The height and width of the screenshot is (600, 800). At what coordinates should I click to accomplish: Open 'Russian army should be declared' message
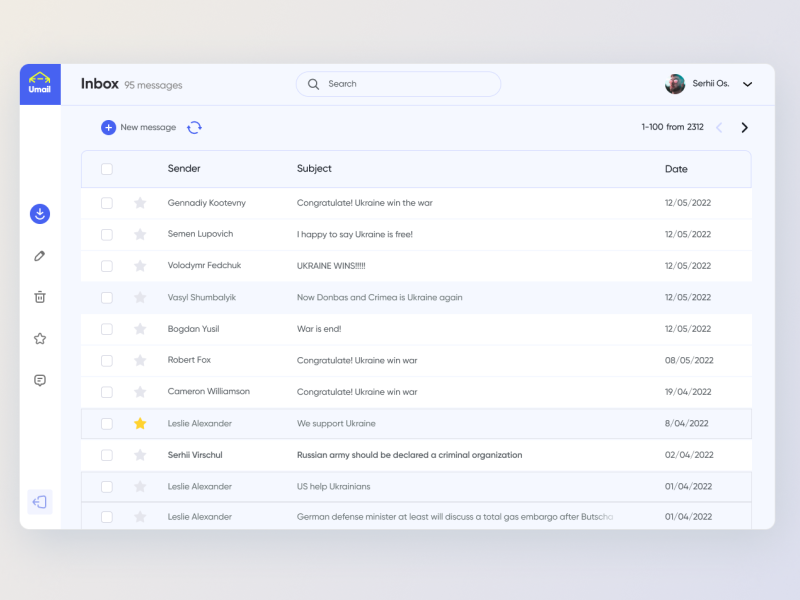pos(410,455)
